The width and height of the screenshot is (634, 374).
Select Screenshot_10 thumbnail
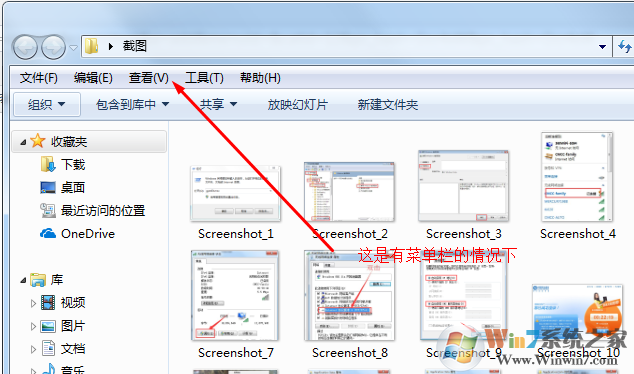[577, 313]
